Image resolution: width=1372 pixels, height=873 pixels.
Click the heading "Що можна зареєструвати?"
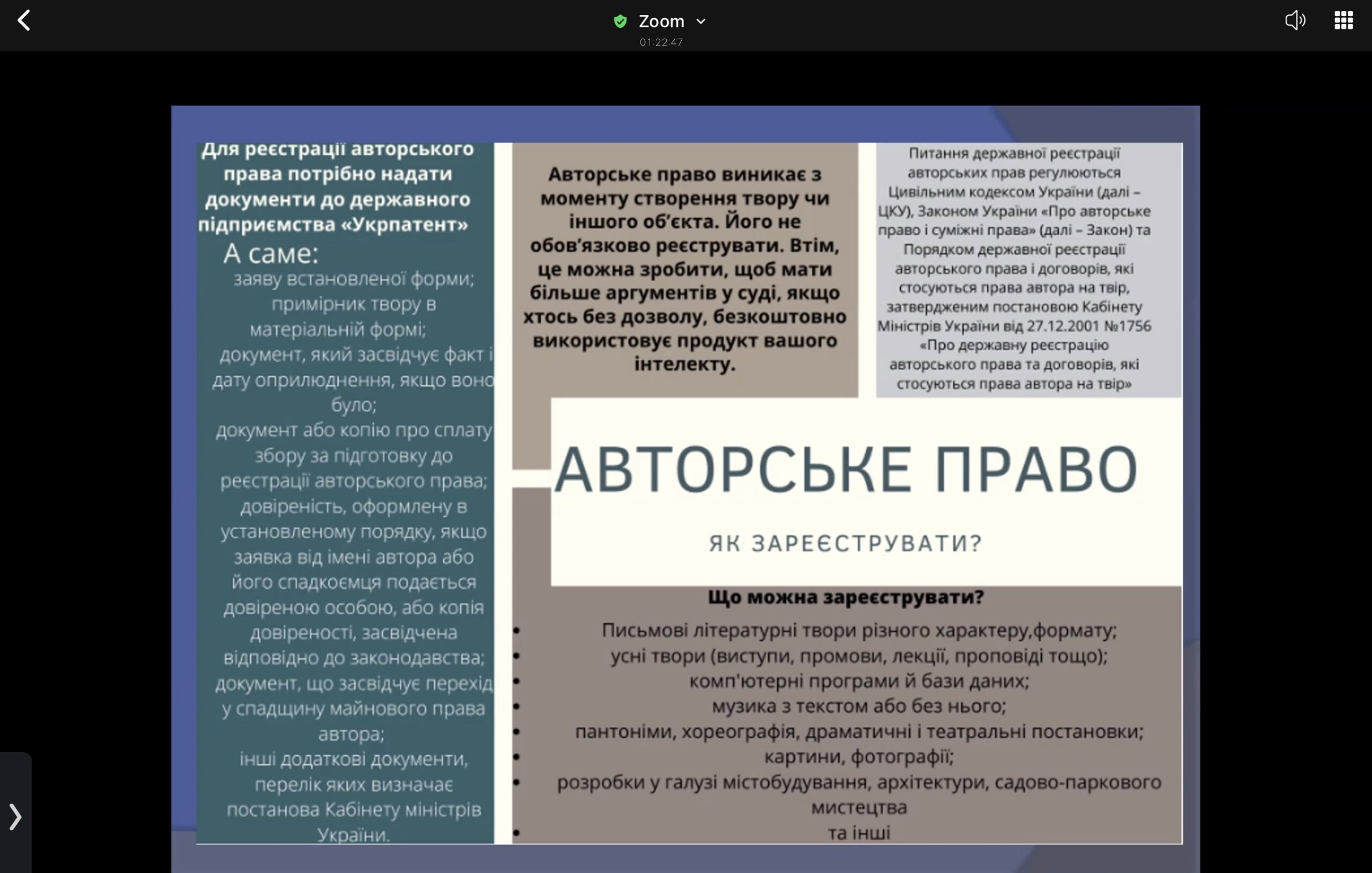pos(846,597)
